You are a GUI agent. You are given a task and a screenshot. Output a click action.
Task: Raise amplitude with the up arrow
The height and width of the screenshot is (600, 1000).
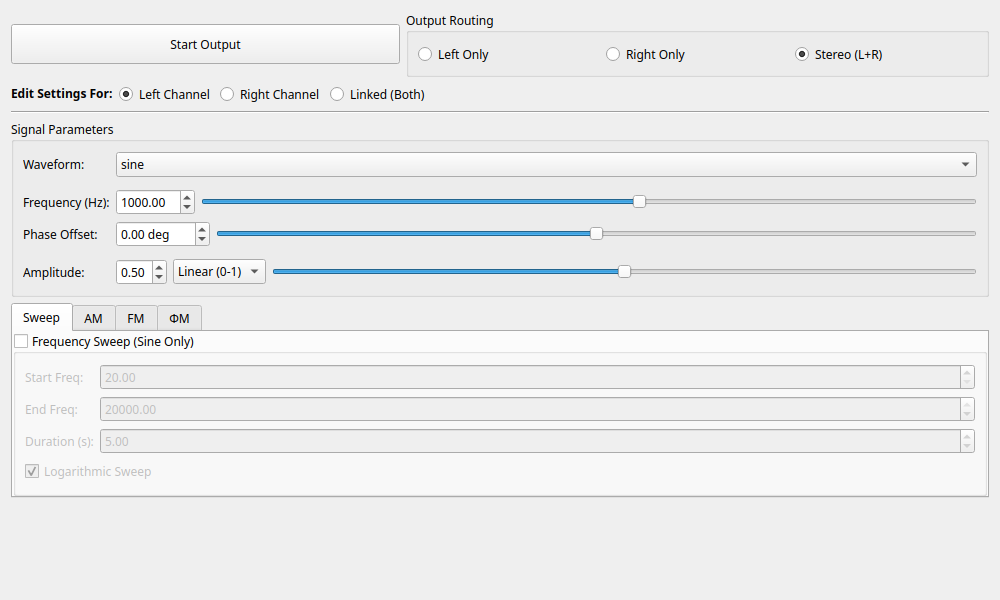tap(158, 267)
